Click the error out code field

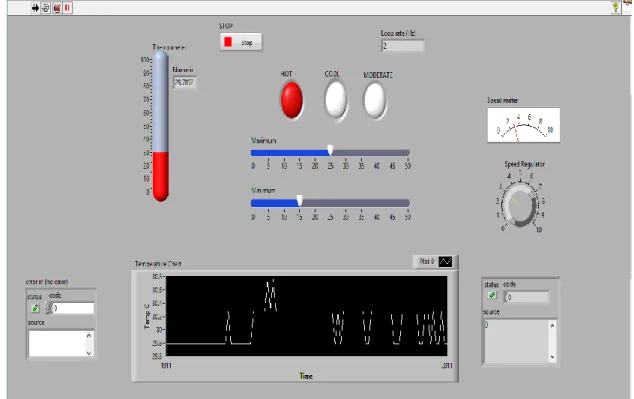coord(526,297)
